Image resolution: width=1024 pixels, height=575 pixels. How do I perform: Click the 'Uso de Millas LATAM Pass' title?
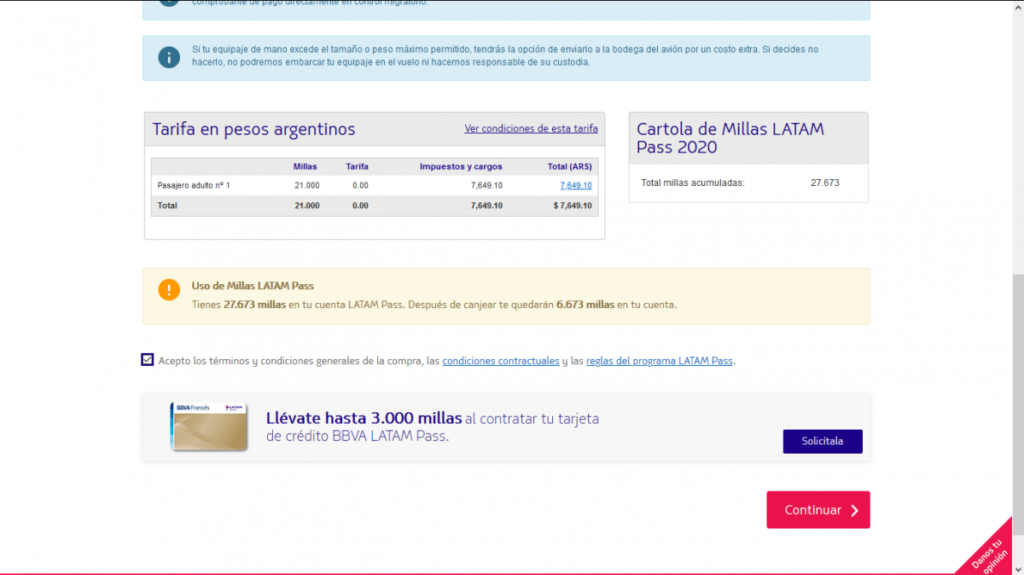coord(253,286)
